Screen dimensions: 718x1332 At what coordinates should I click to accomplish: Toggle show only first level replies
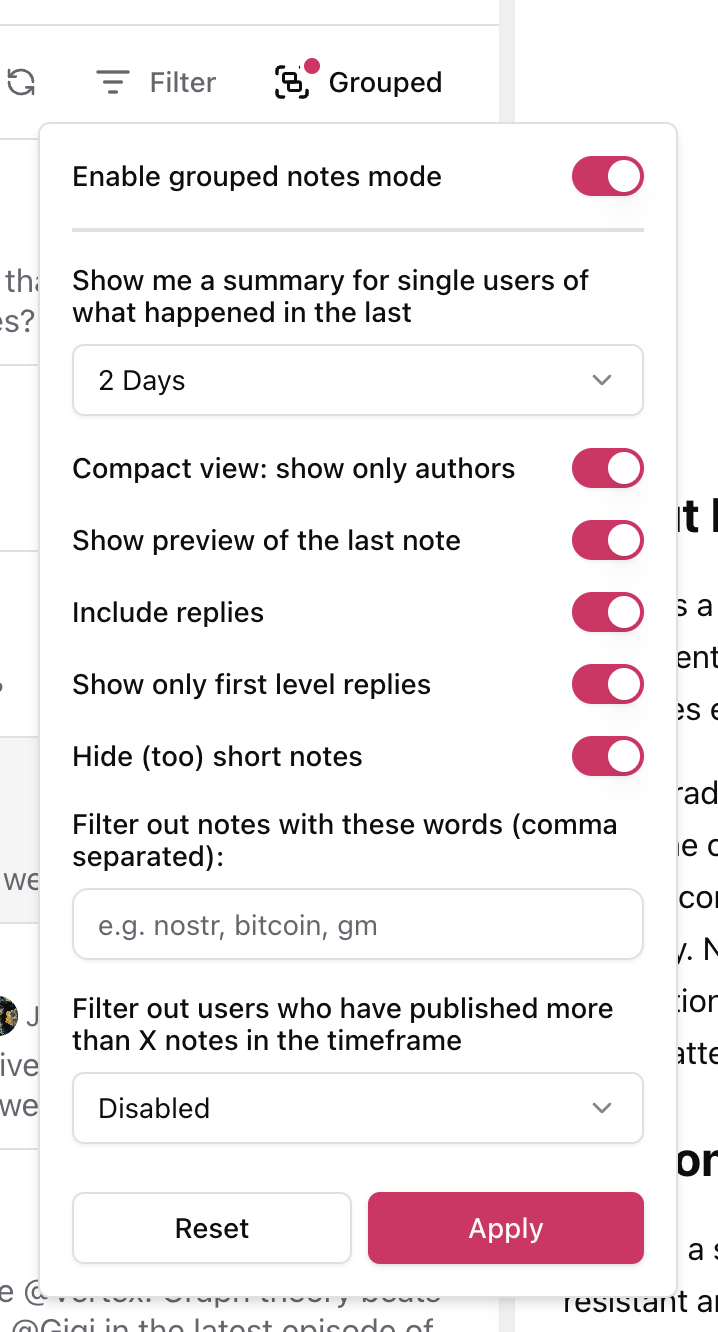tap(607, 684)
